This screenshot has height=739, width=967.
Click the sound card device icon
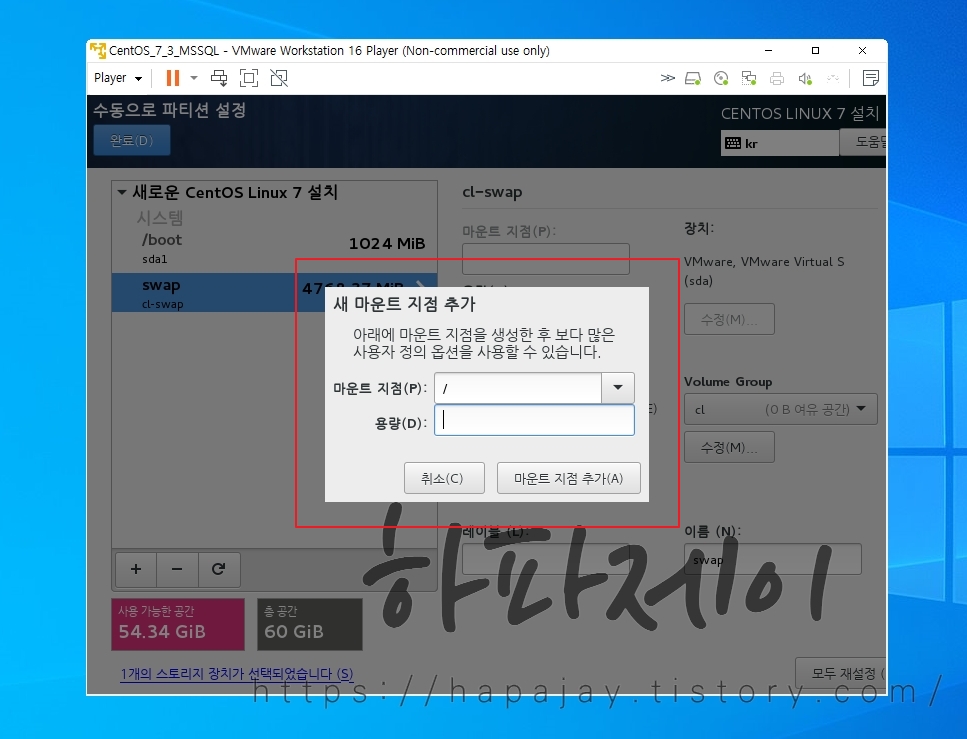[x=805, y=78]
